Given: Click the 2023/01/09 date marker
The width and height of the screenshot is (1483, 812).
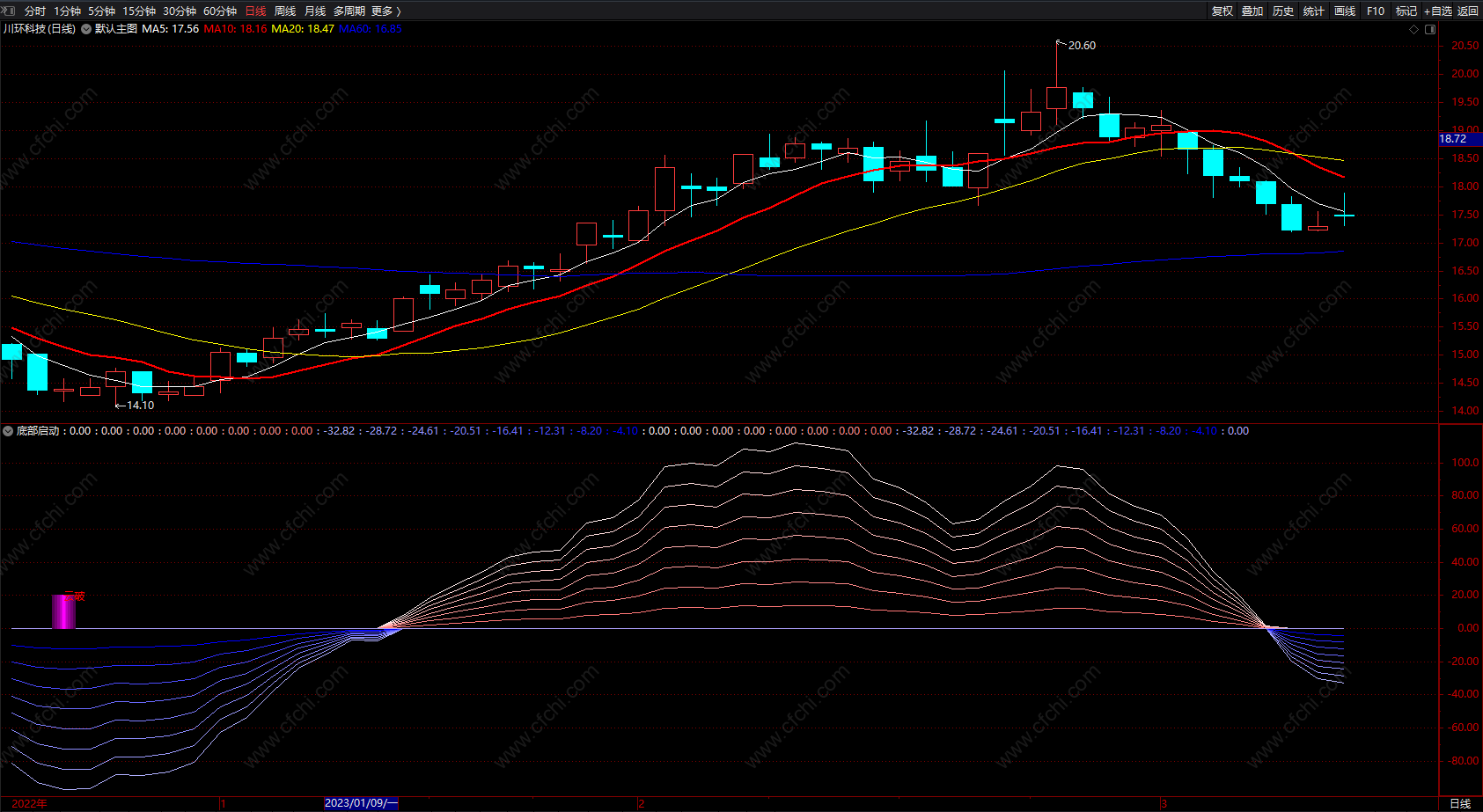Looking at the screenshot, I should click(x=362, y=803).
